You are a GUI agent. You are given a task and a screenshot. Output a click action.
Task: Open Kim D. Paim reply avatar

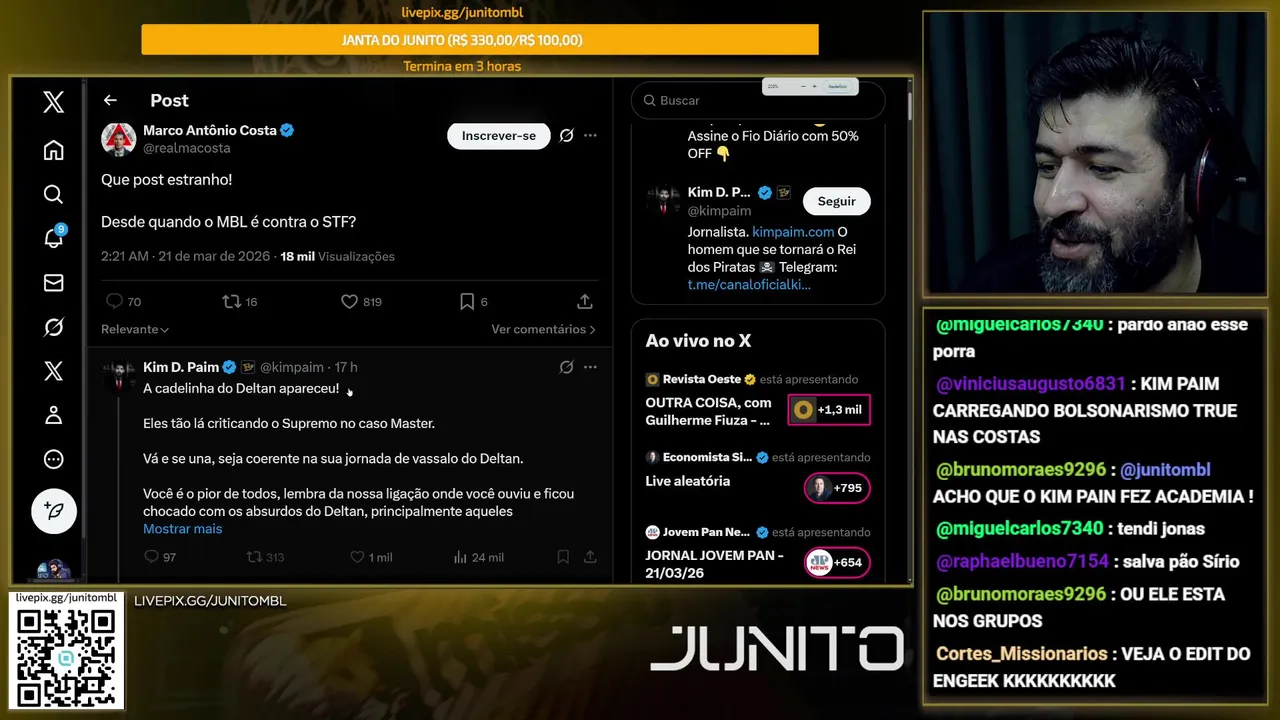(119, 375)
